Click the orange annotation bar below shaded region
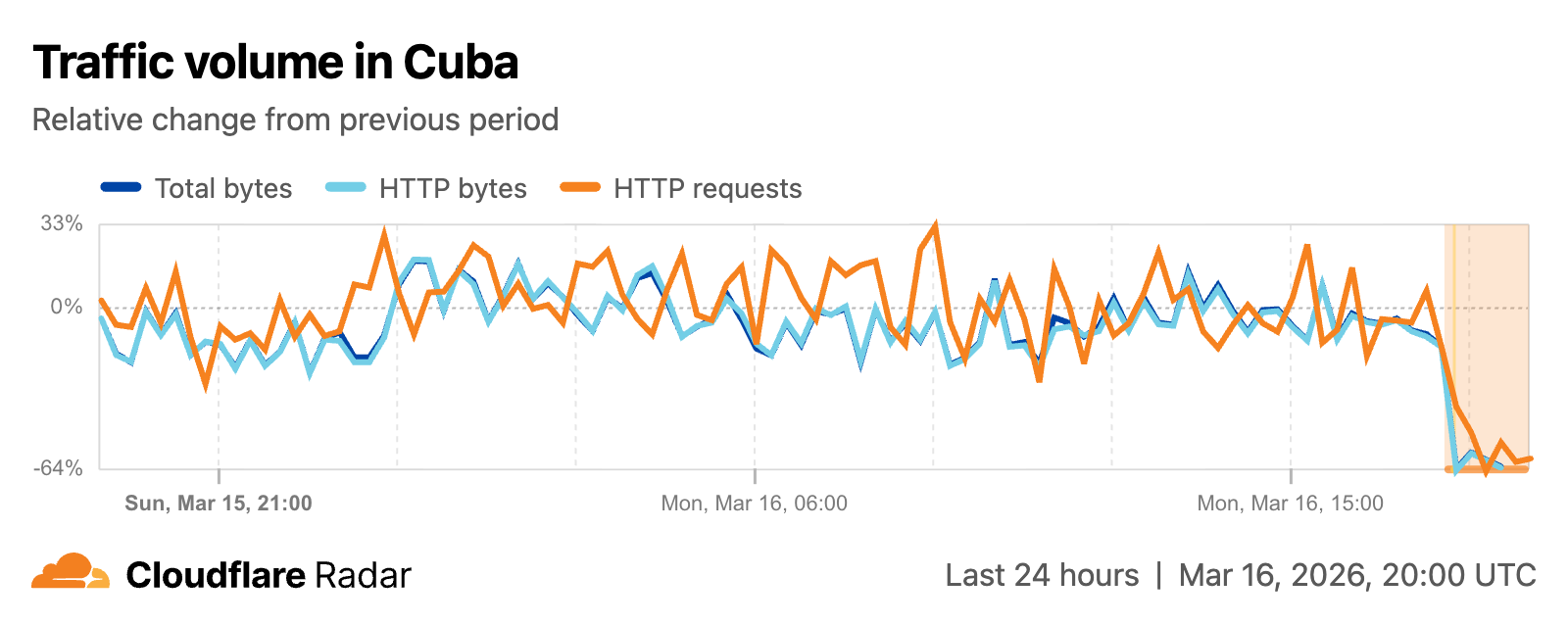The width and height of the screenshot is (1568, 625). pyautogui.click(x=1487, y=470)
